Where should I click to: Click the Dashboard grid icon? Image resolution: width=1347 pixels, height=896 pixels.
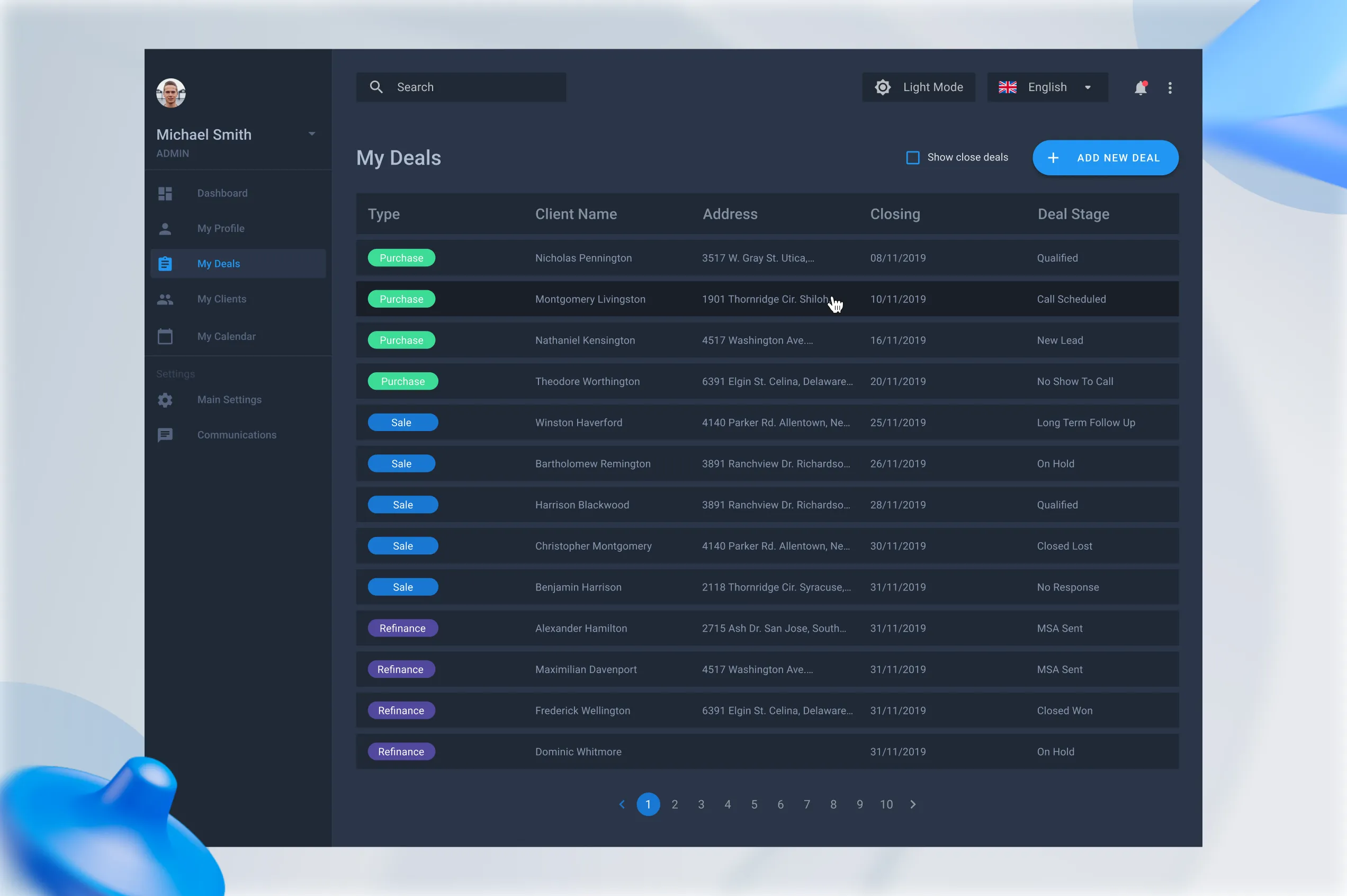pos(165,194)
